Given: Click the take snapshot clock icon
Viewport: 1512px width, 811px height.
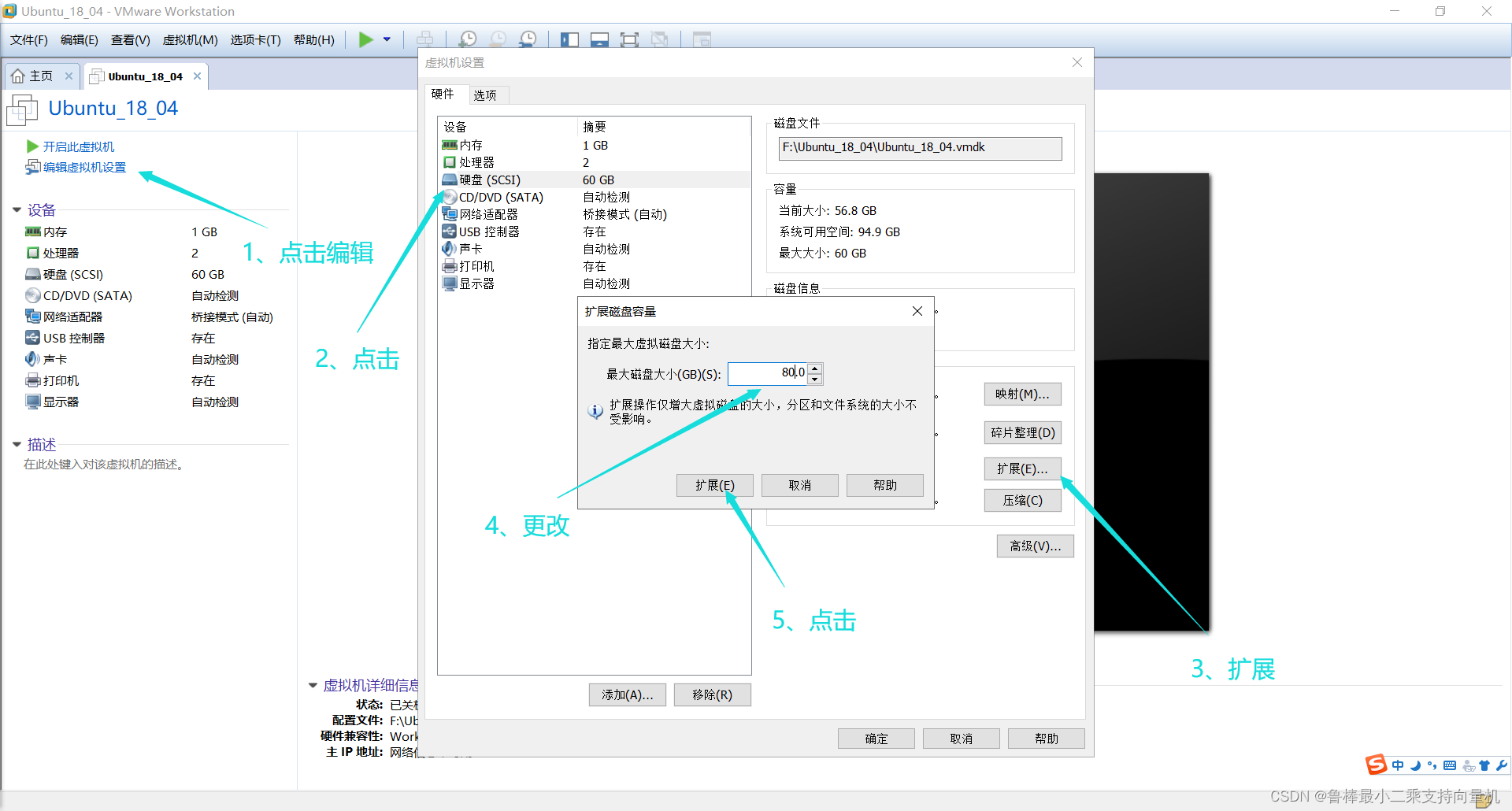Looking at the screenshot, I should pyautogui.click(x=468, y=39).
